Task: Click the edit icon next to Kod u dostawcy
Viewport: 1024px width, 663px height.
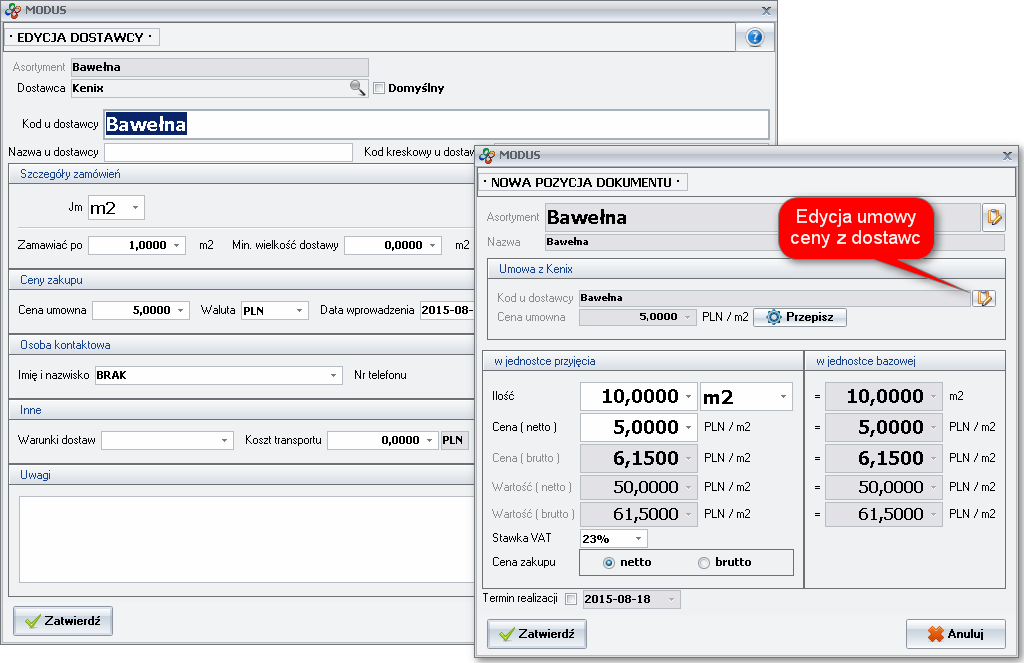Action: 984,298
